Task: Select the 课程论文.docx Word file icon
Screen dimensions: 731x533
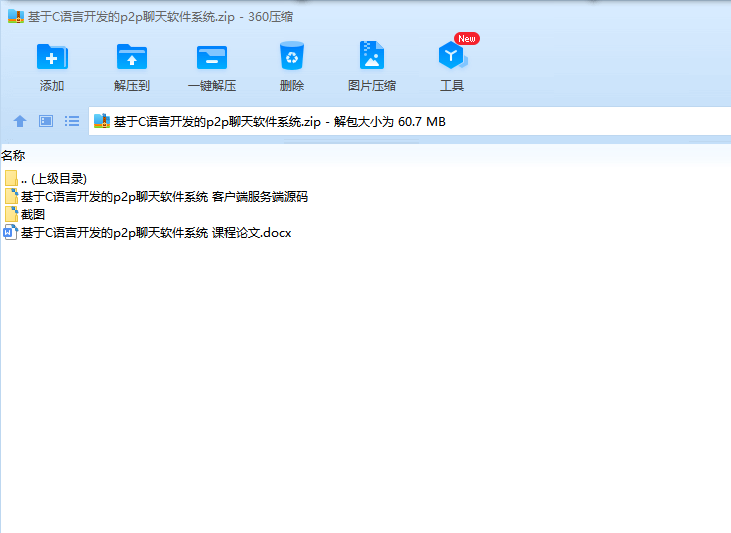Action: pyautogui.click(x=10, y=232)
